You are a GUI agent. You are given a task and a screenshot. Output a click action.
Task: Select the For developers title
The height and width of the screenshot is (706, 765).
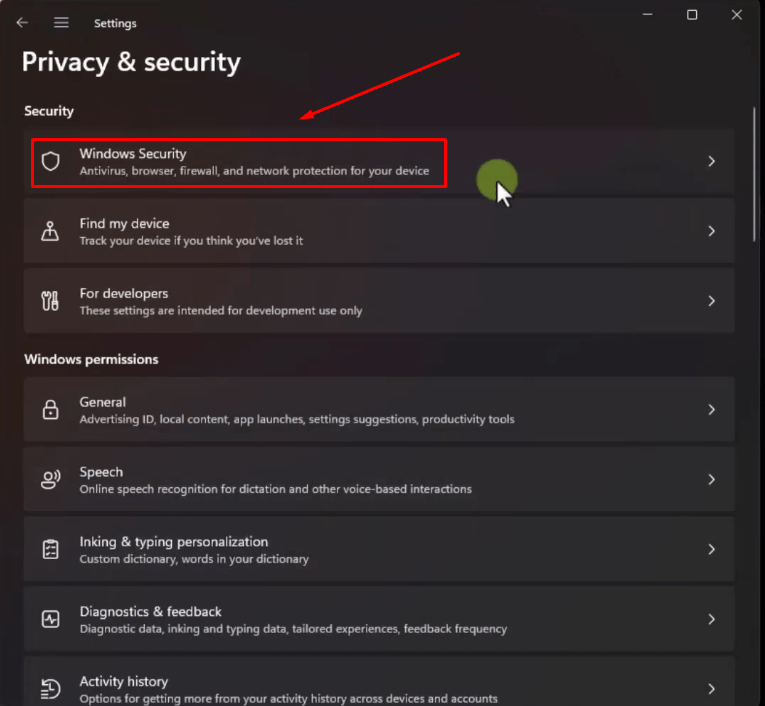(x=124, y=293)
